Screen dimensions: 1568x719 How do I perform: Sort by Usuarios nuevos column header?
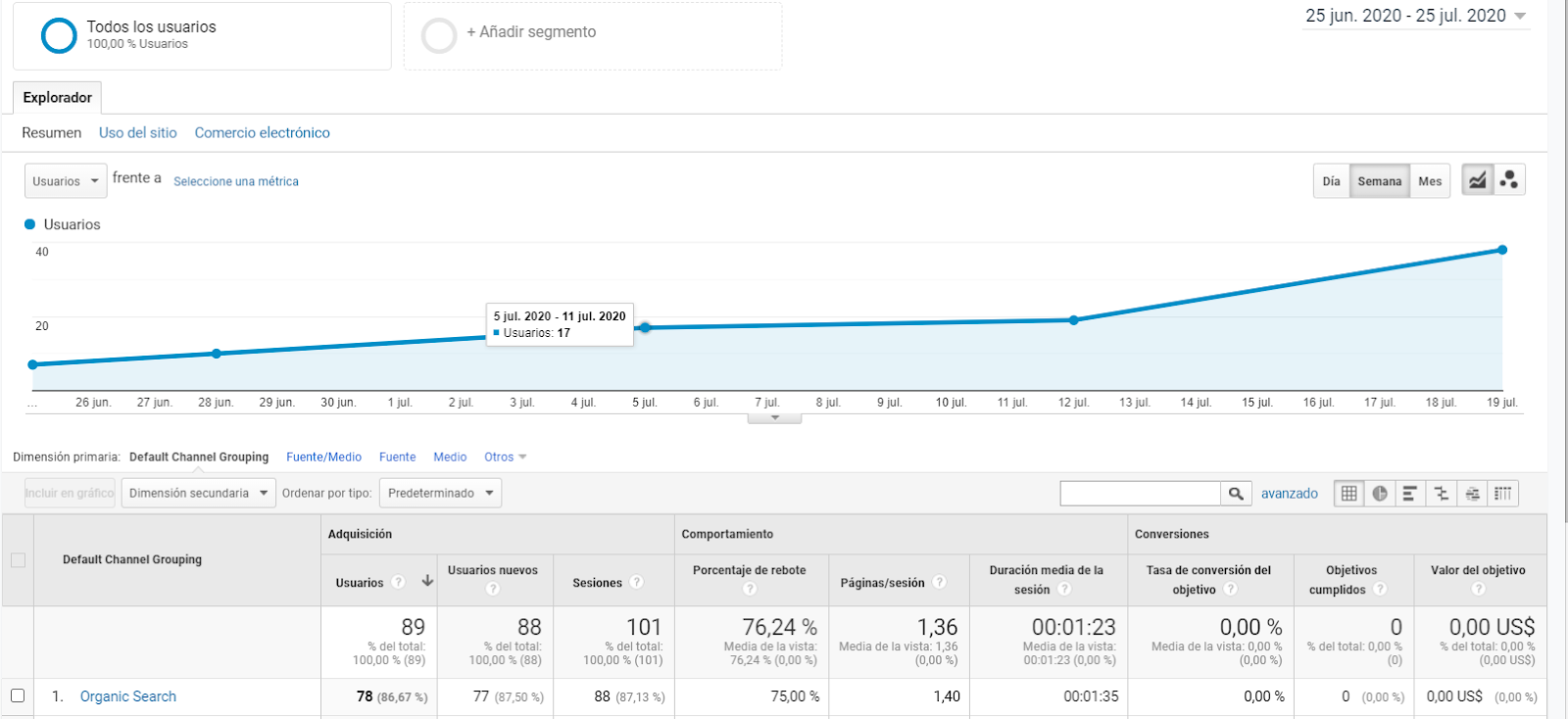[x=493, y=570]
